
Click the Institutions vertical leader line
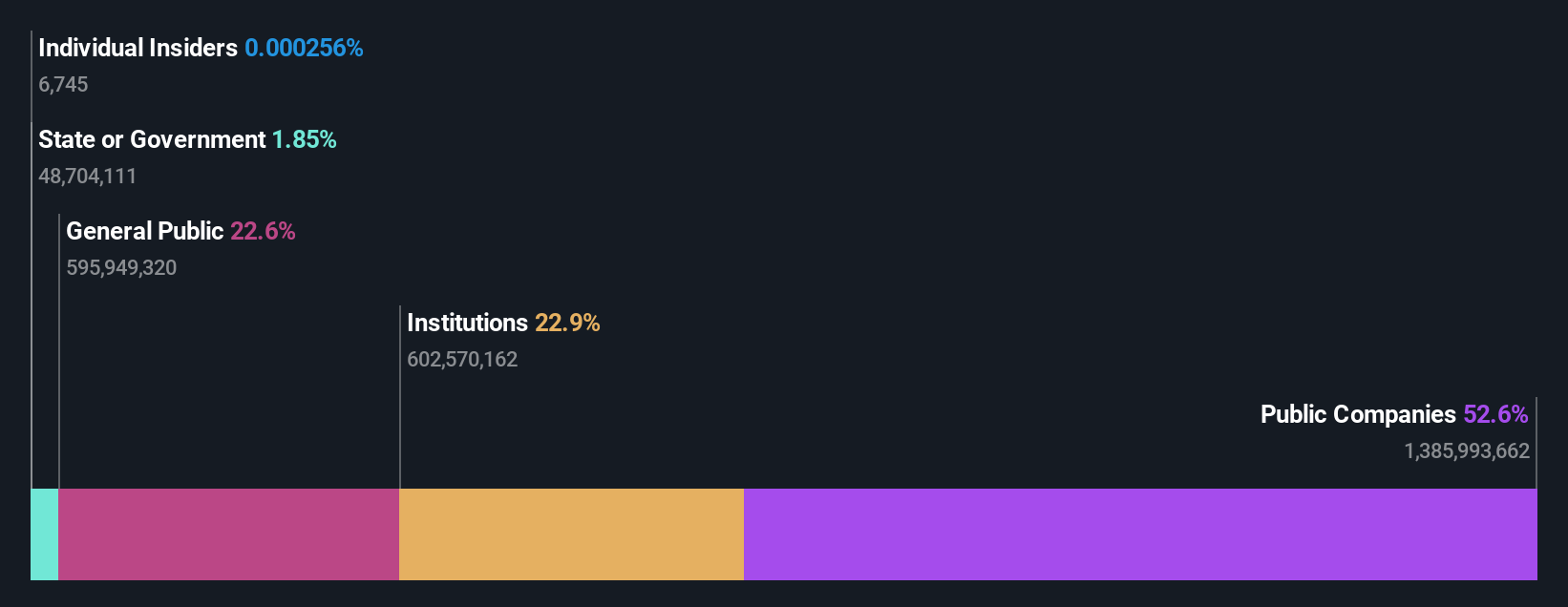click(399, 397)
